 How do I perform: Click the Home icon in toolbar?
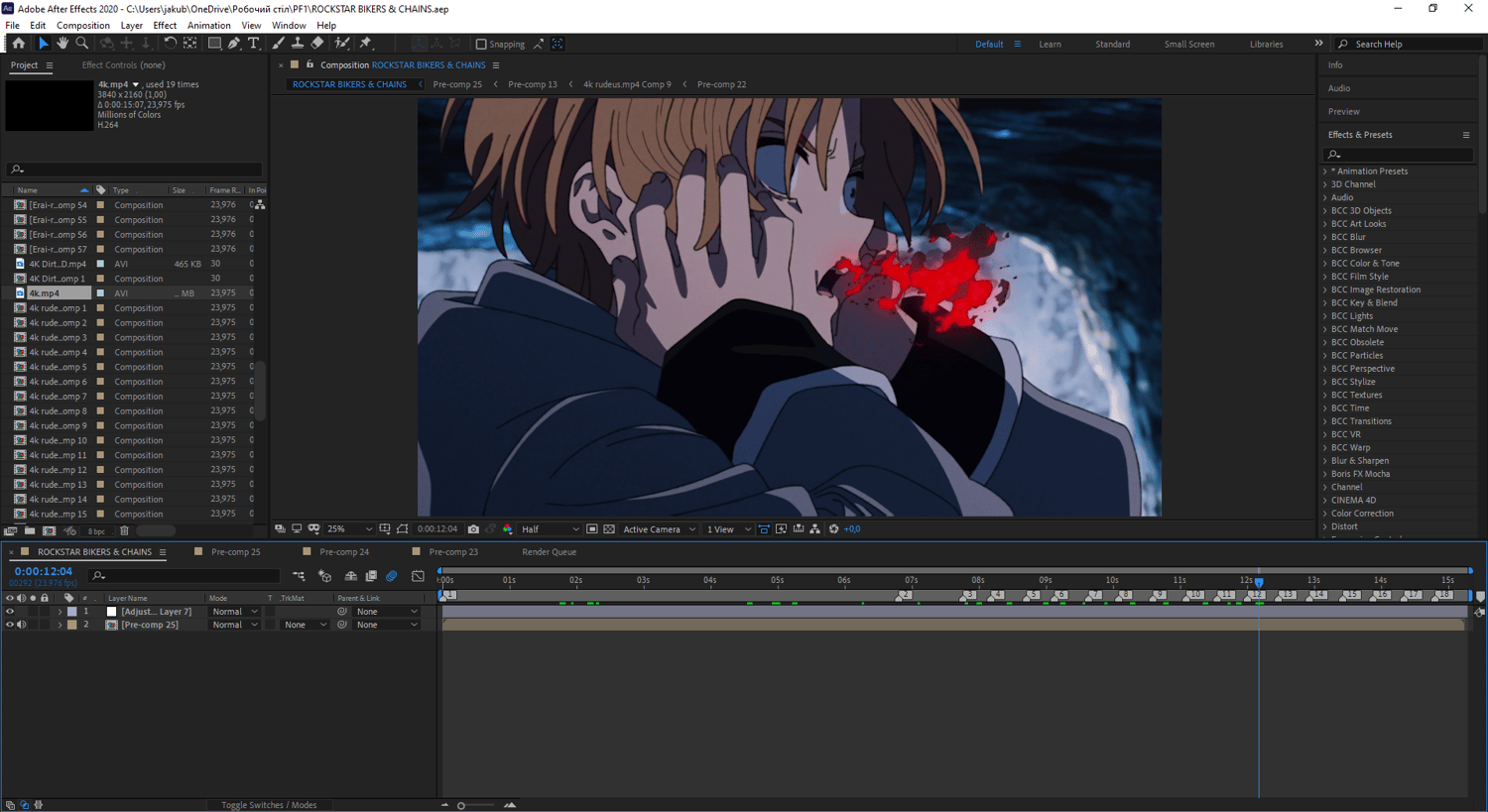pyautogui.click(x=18, y=44)
